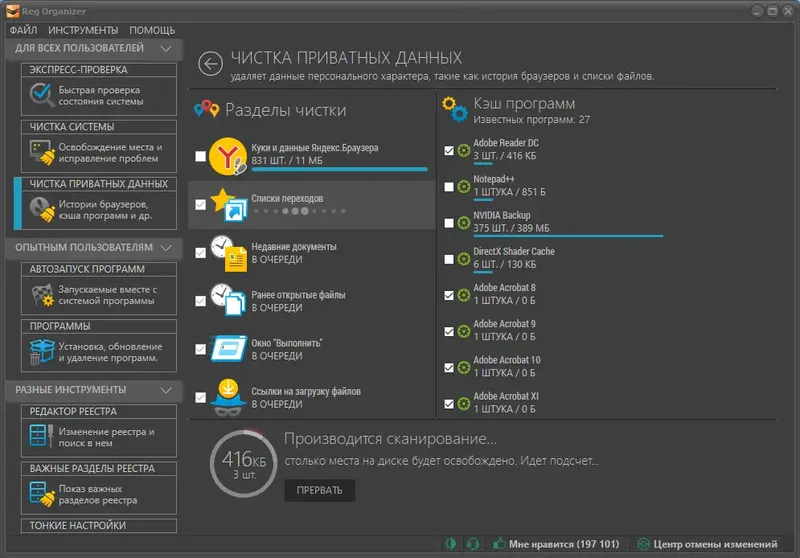Click the gear icon next to Notepad++

[463, 187]
